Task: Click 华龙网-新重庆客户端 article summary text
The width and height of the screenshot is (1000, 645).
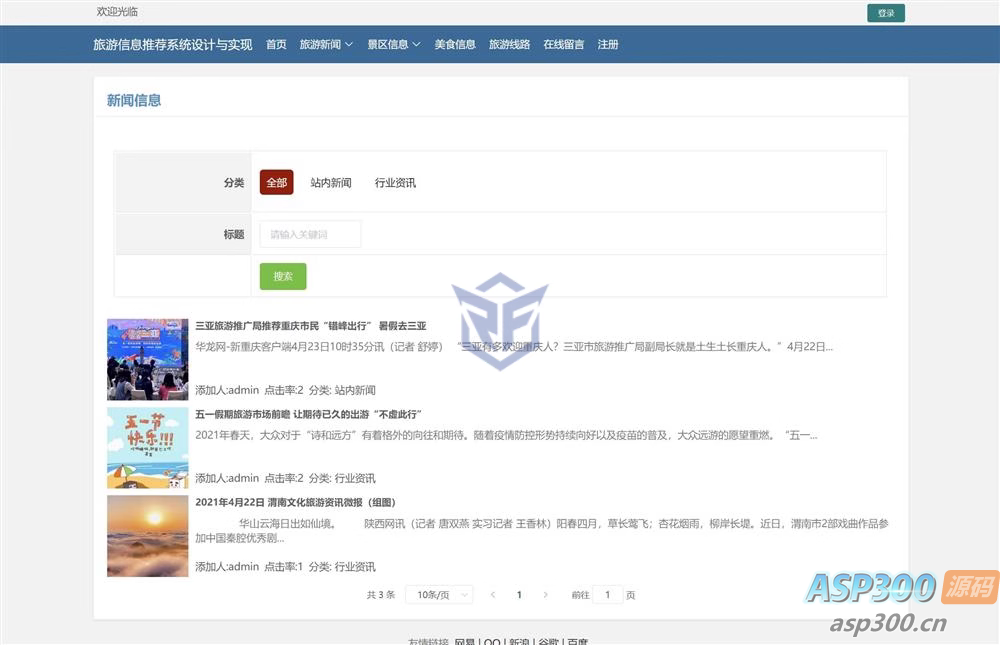Action: tap(514, 346)
